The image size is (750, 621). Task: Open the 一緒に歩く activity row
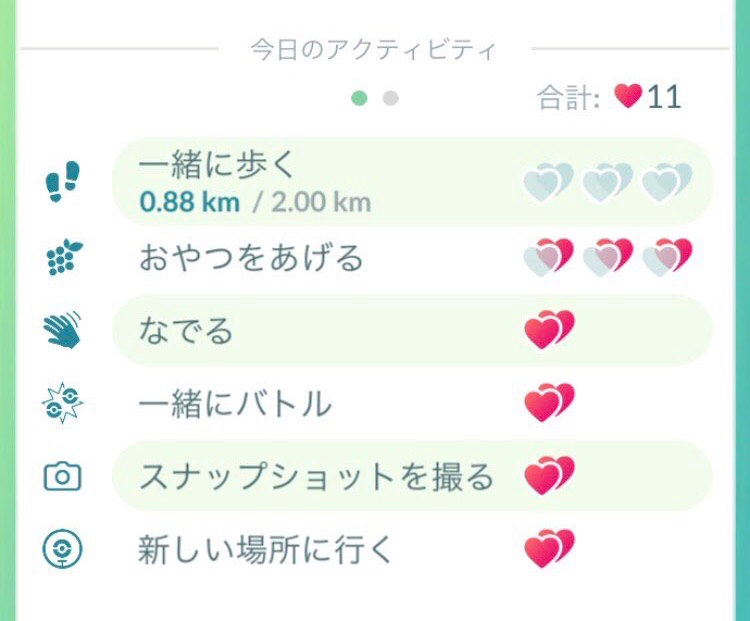point(412,181)
